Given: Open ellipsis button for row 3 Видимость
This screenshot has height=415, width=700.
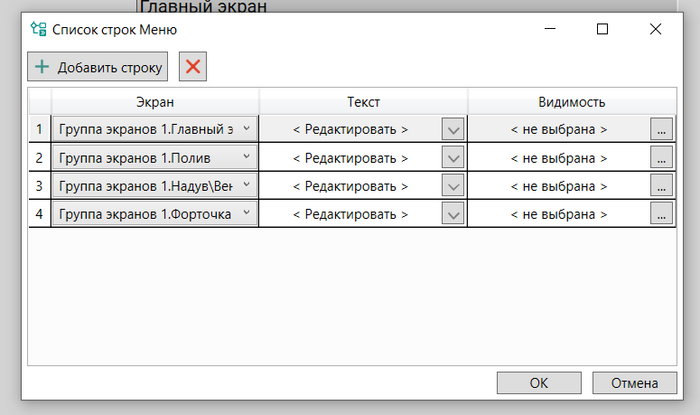Looking at the screenshot, I should click(x=660, y=185).
